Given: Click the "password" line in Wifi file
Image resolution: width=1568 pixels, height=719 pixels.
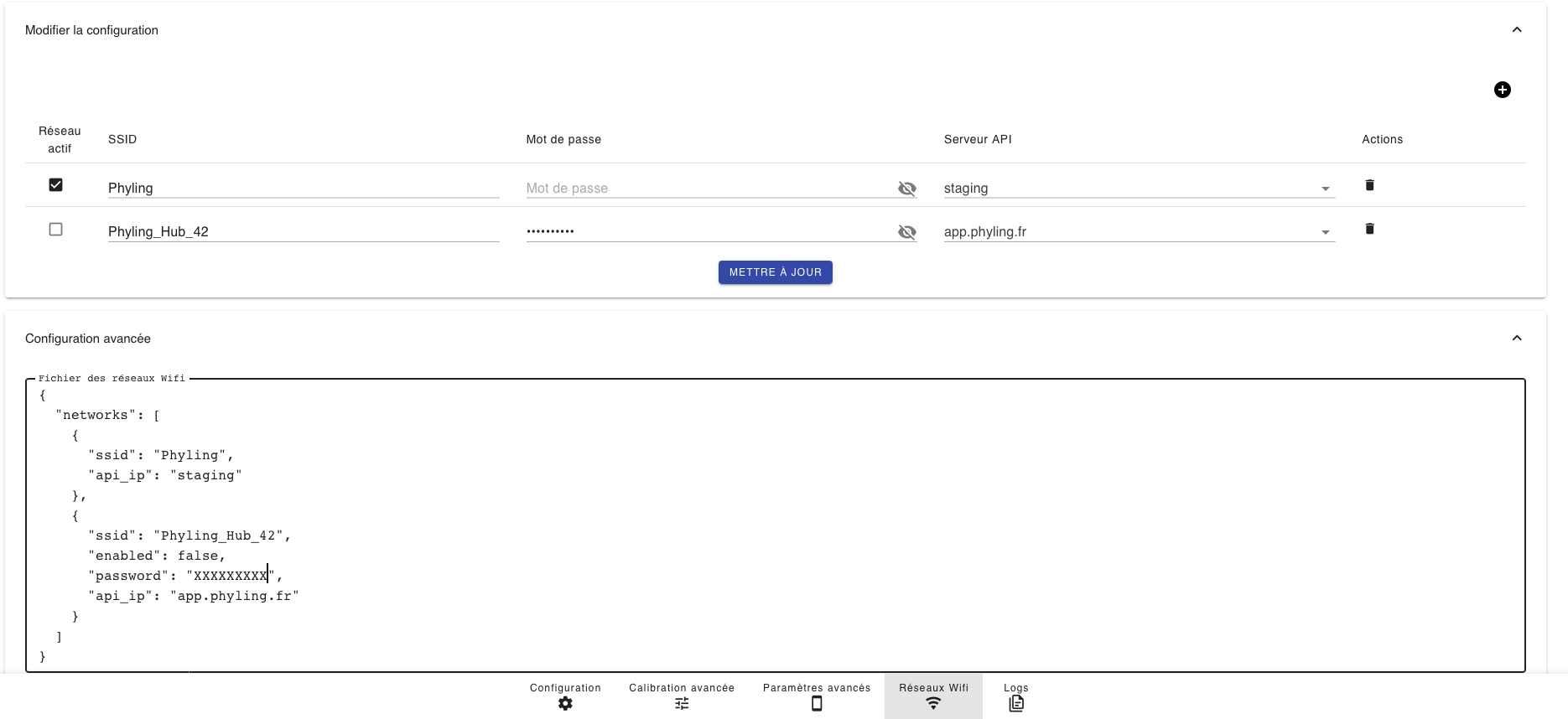Looking at the screenshot, I should click(x=185, y=576).
